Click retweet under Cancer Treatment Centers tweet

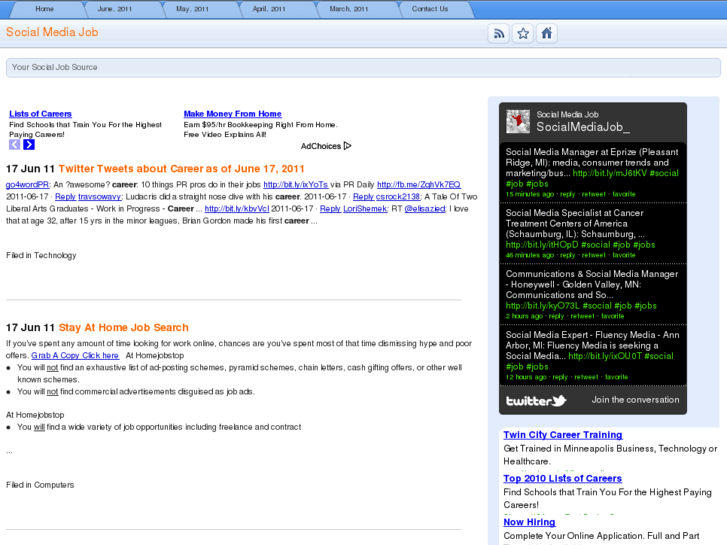point(593,255)
